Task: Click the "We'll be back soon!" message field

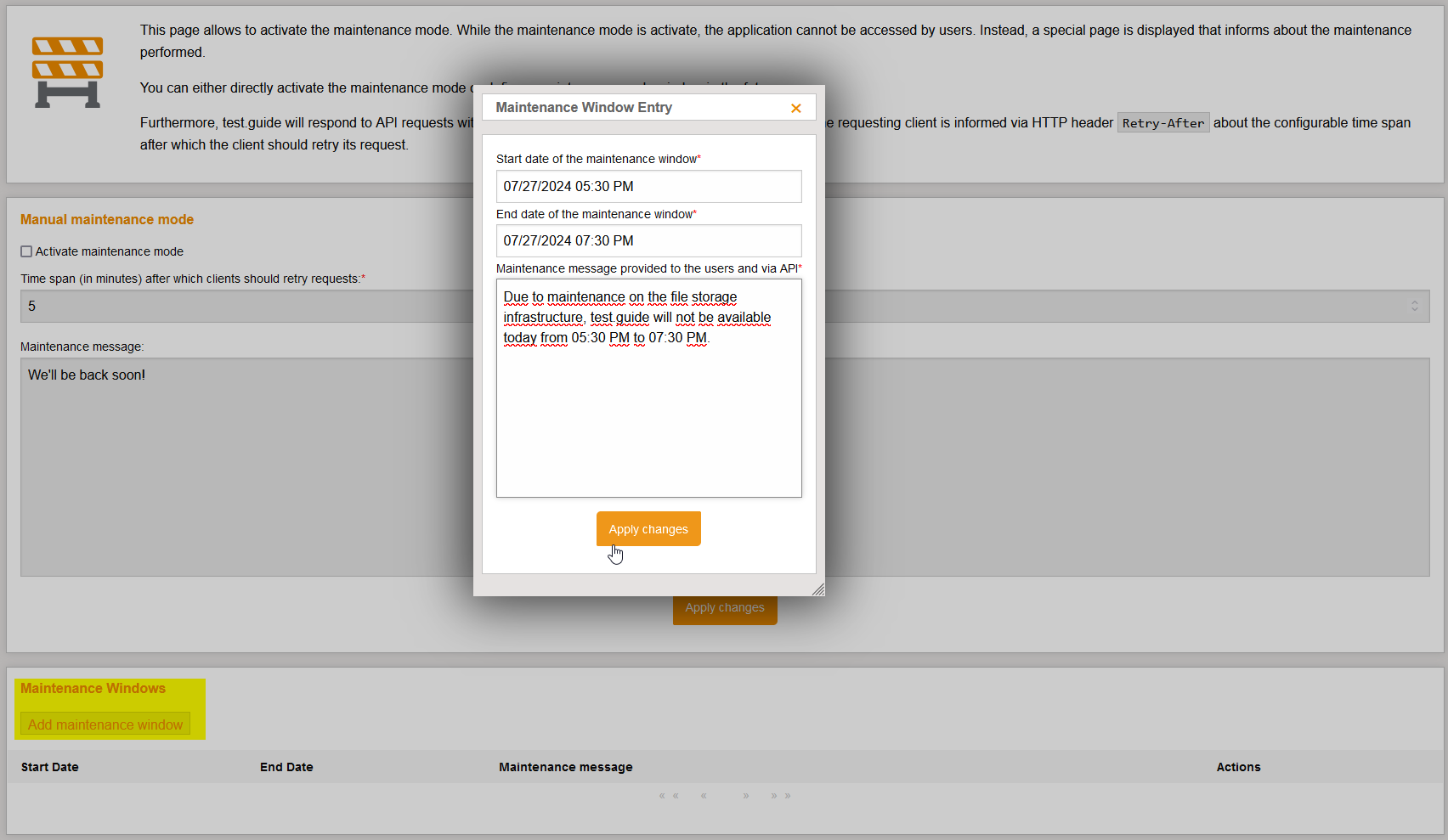Action: (x=238, y=467)
